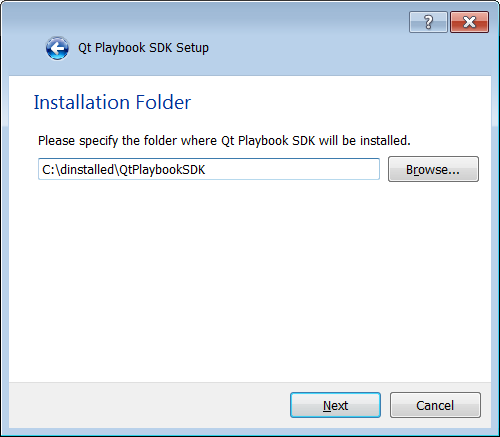The image size is (500, 437).
Task: Click empty space right of the path text
Action: click(293, 169)
